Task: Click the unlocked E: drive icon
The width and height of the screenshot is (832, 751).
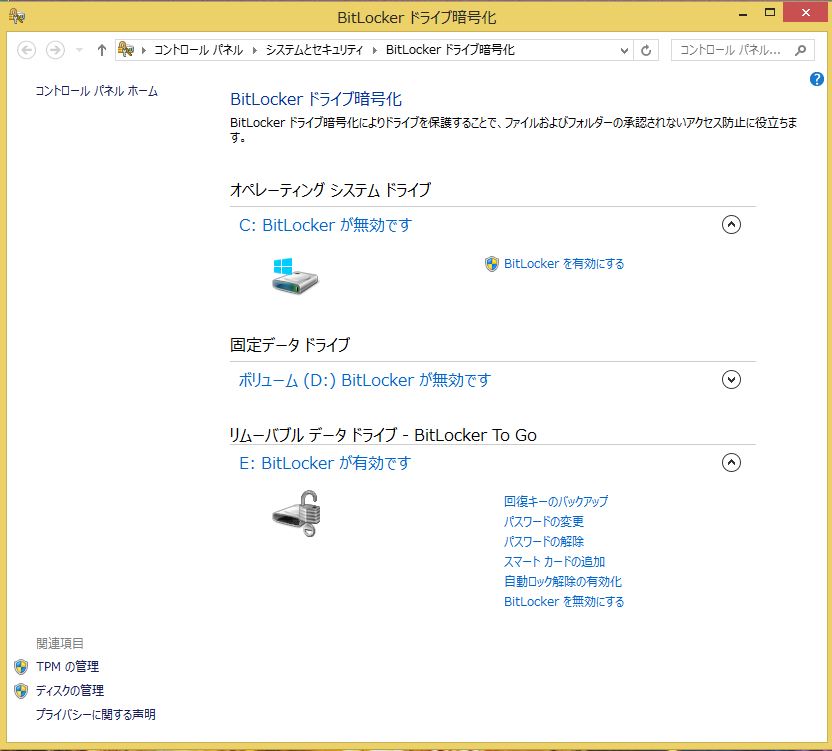Action: [297, 513]
